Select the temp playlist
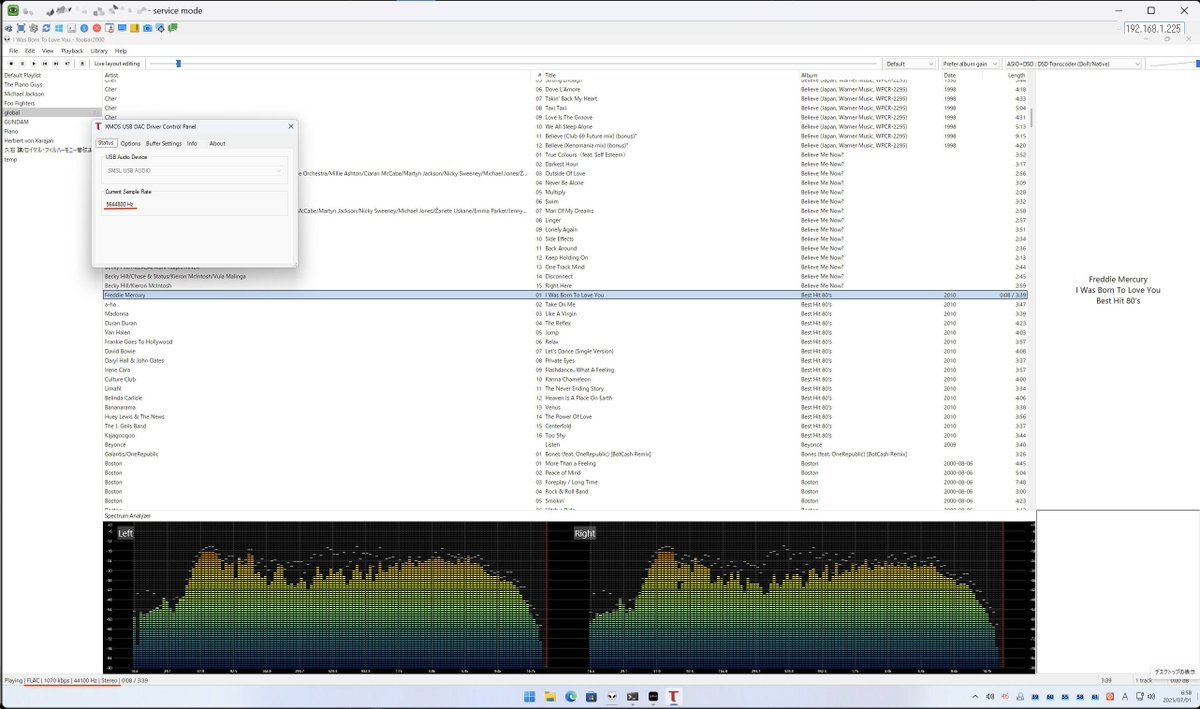The height and width of the screenshot is (709, 1200). (11, 159)
